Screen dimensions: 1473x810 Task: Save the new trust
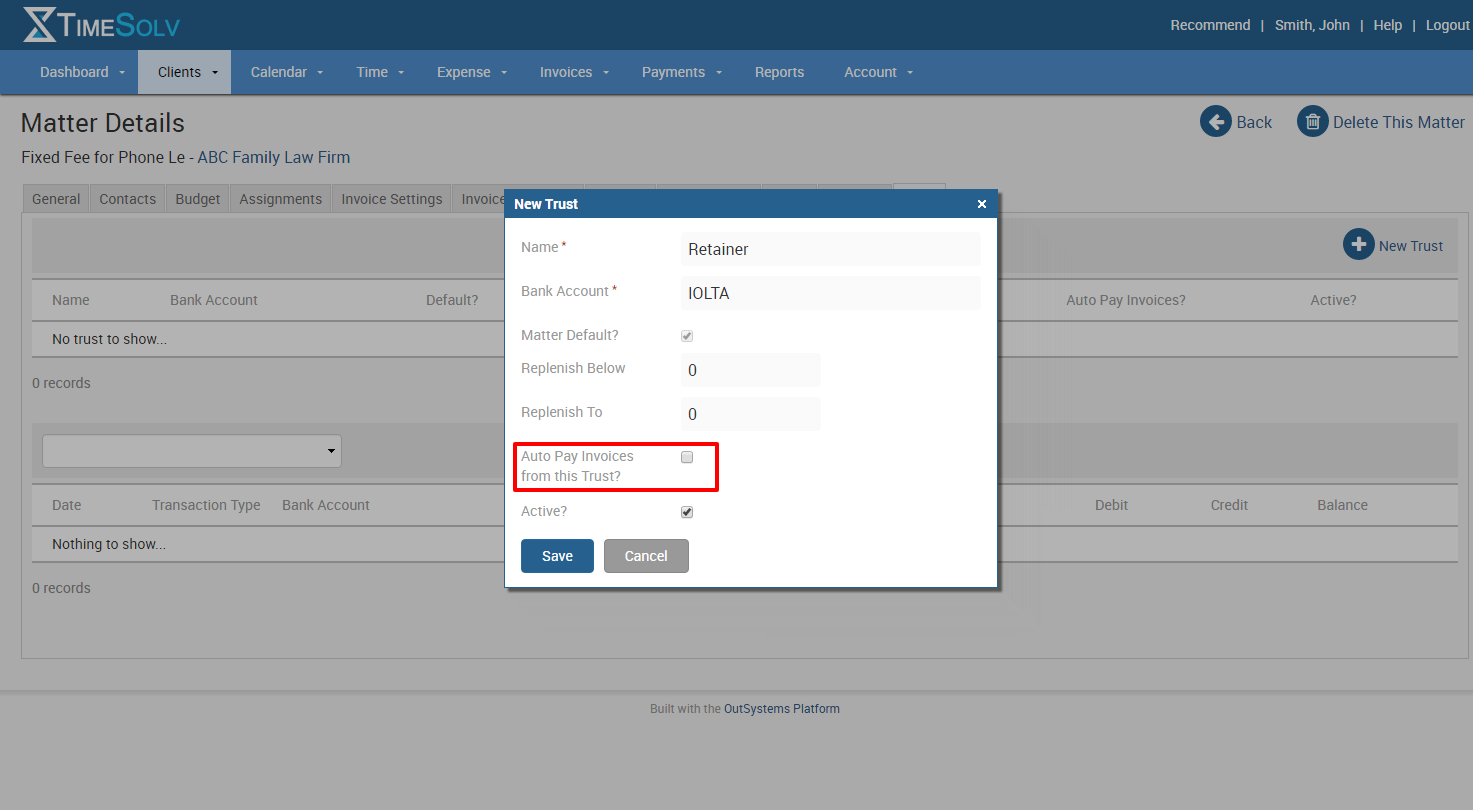[557, 555]
